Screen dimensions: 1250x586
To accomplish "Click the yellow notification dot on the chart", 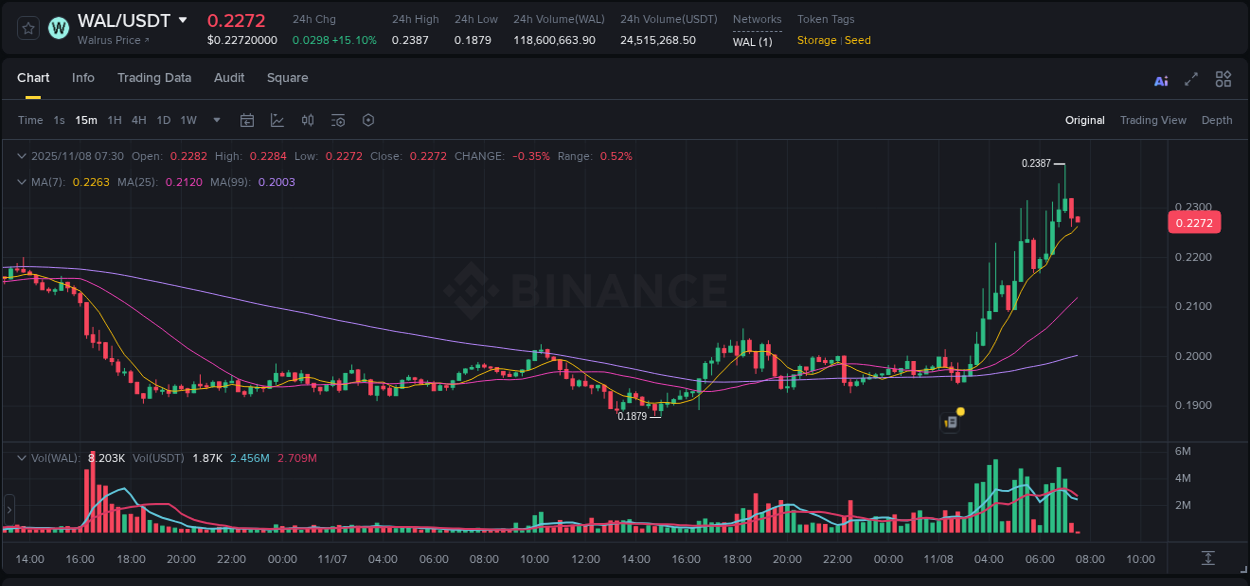I will pyautogui.click(x=959, y=412).
